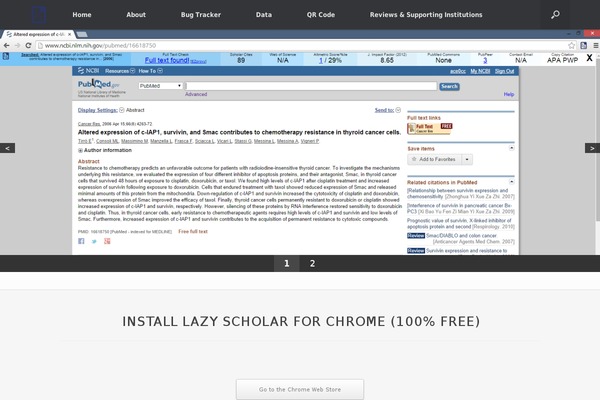Open the About page
This screenshot has width=600, height=400.
[x=136, y=15]
